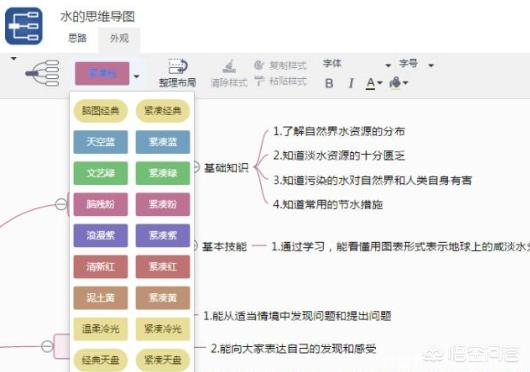Expand the theme dropdown arrow

pyautogui.click(x=137, y=76)
